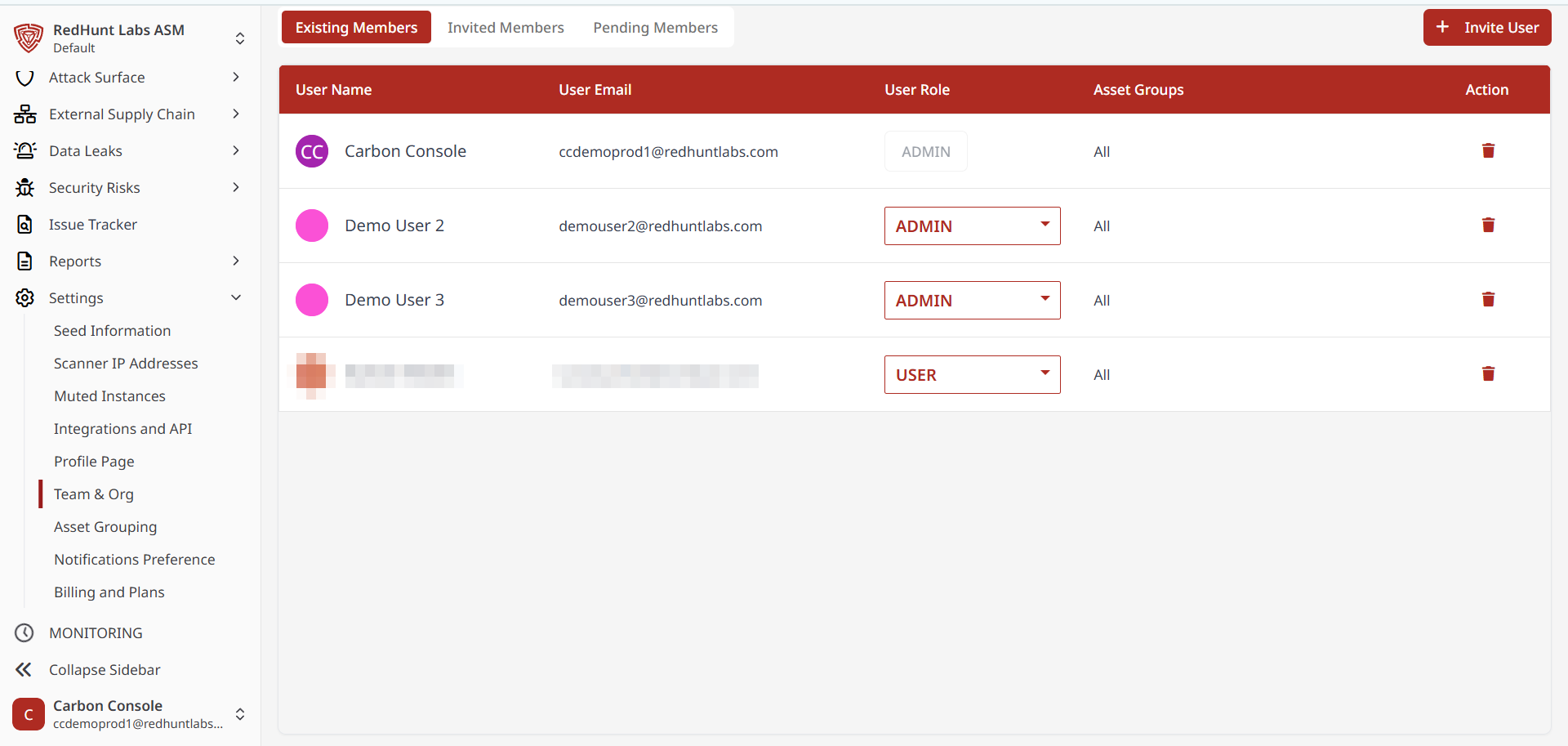
Task: Click the MONITORING clock icon
Action: (24, 633)
